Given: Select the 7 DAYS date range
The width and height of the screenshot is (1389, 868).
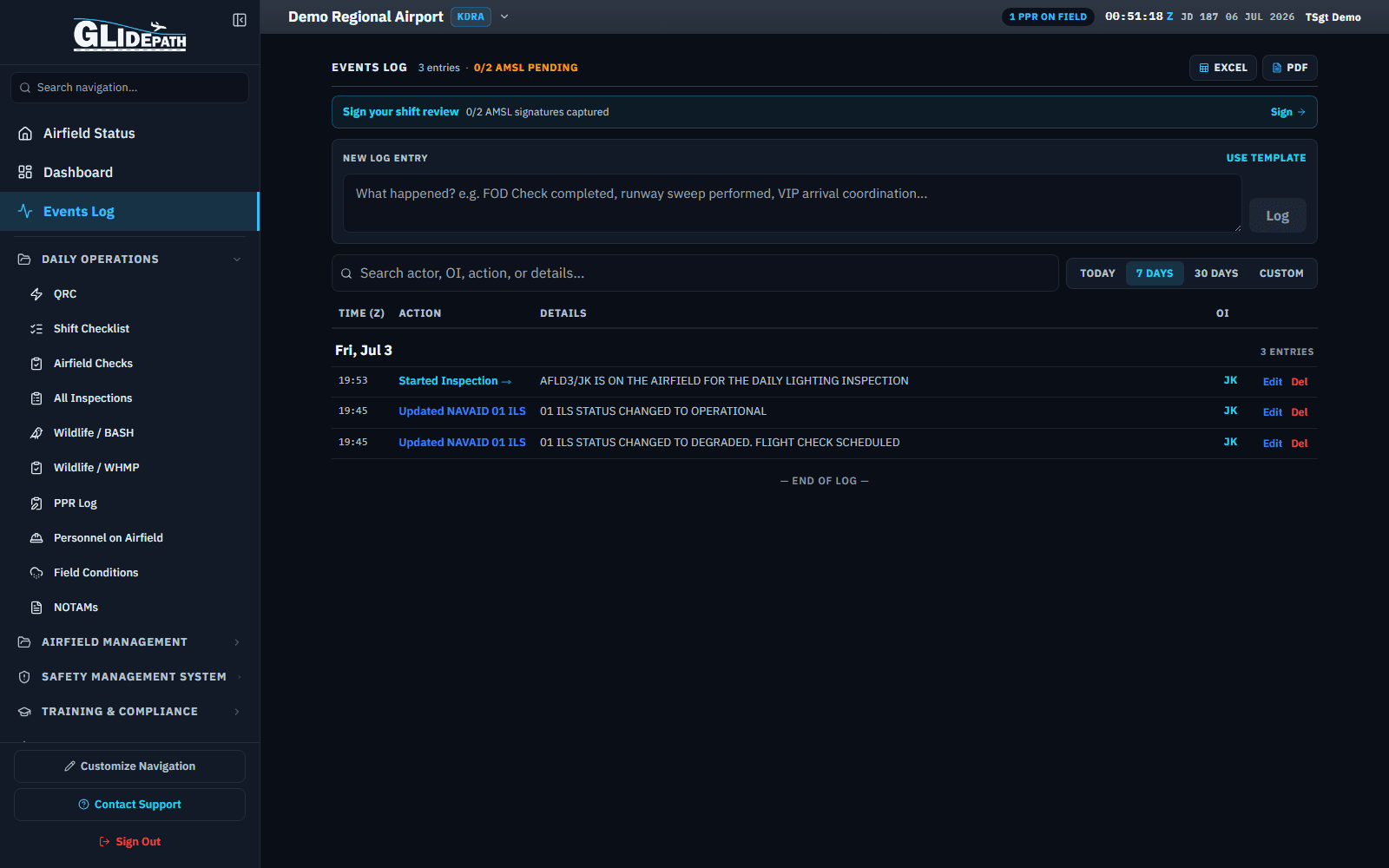Looking at the screenshot, I should [1155, 273].
